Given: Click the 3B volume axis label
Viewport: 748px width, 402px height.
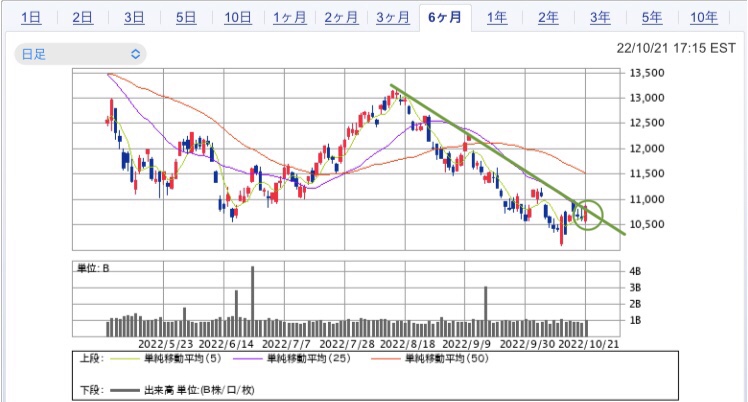Looking at the screenshot, I should [635, 288].
